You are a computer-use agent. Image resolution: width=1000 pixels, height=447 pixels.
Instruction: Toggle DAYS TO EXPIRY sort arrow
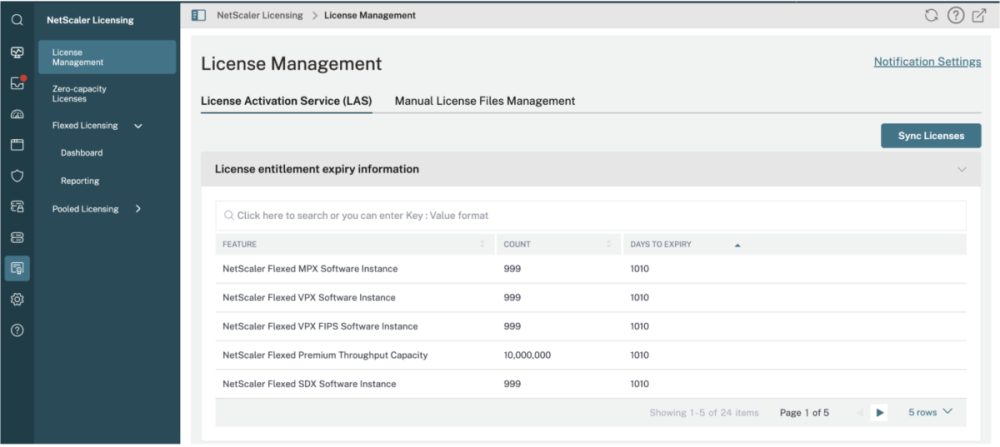737,244
